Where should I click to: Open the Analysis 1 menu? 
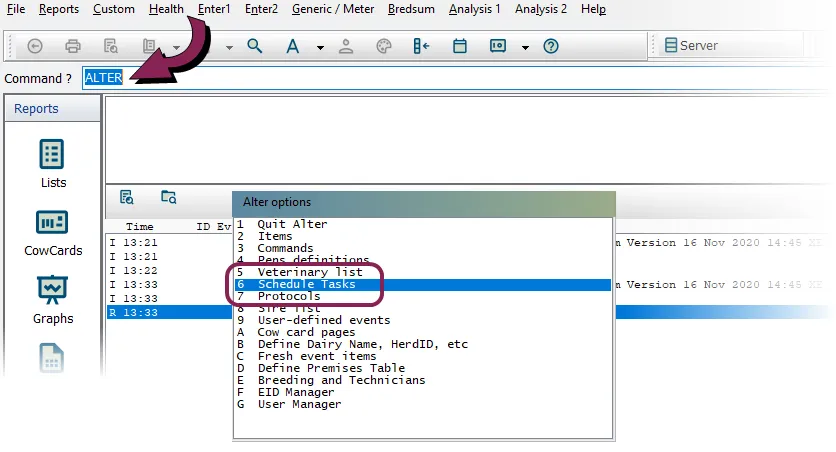tap(475, 9)
